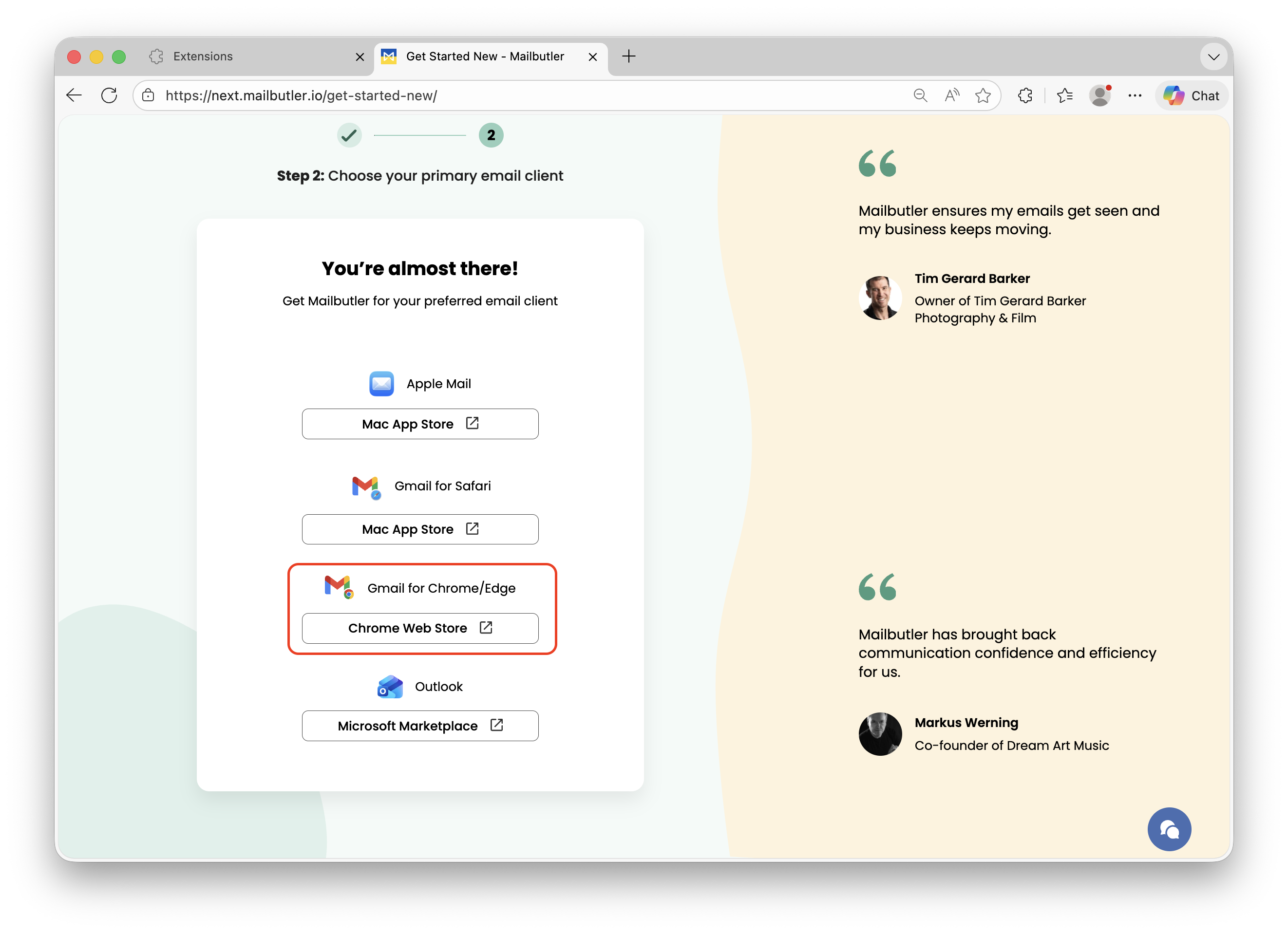Image resolution: width=1288 pixels, height=934 pixels.
Task: Open a new browser tab
Action: coord(629,56)
